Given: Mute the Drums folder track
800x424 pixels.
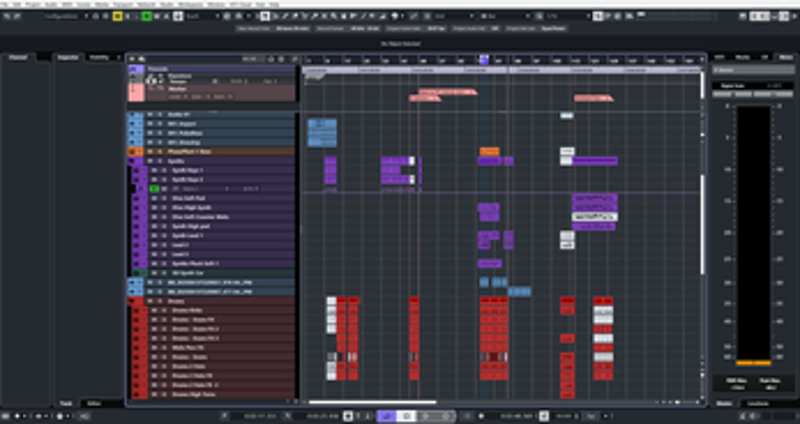Looking at the screenshot, I should (148, 300).
